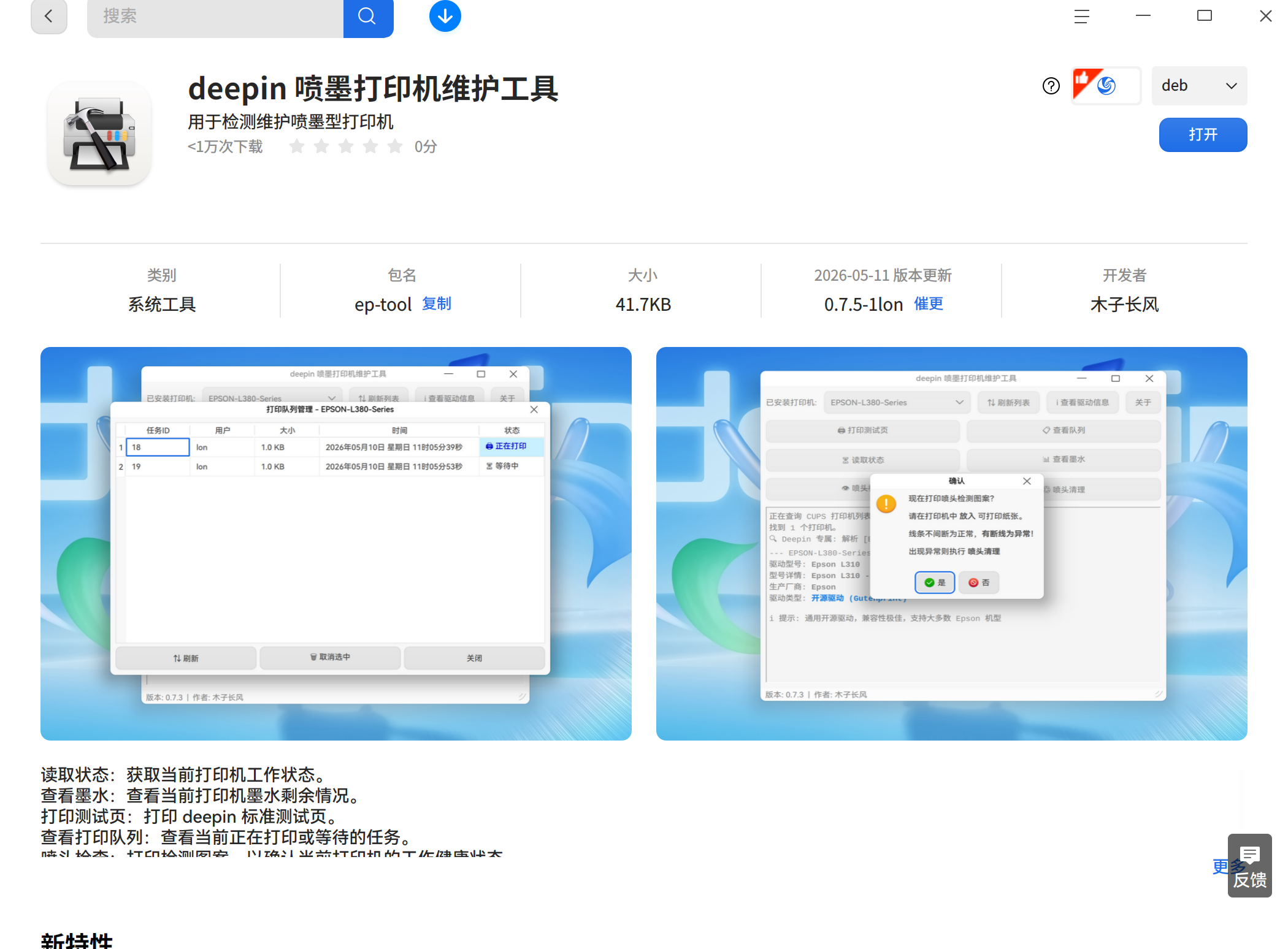Viewport: 1288px width, 949px height.
Task: Click the third rating star
Action: coord(346,146)
